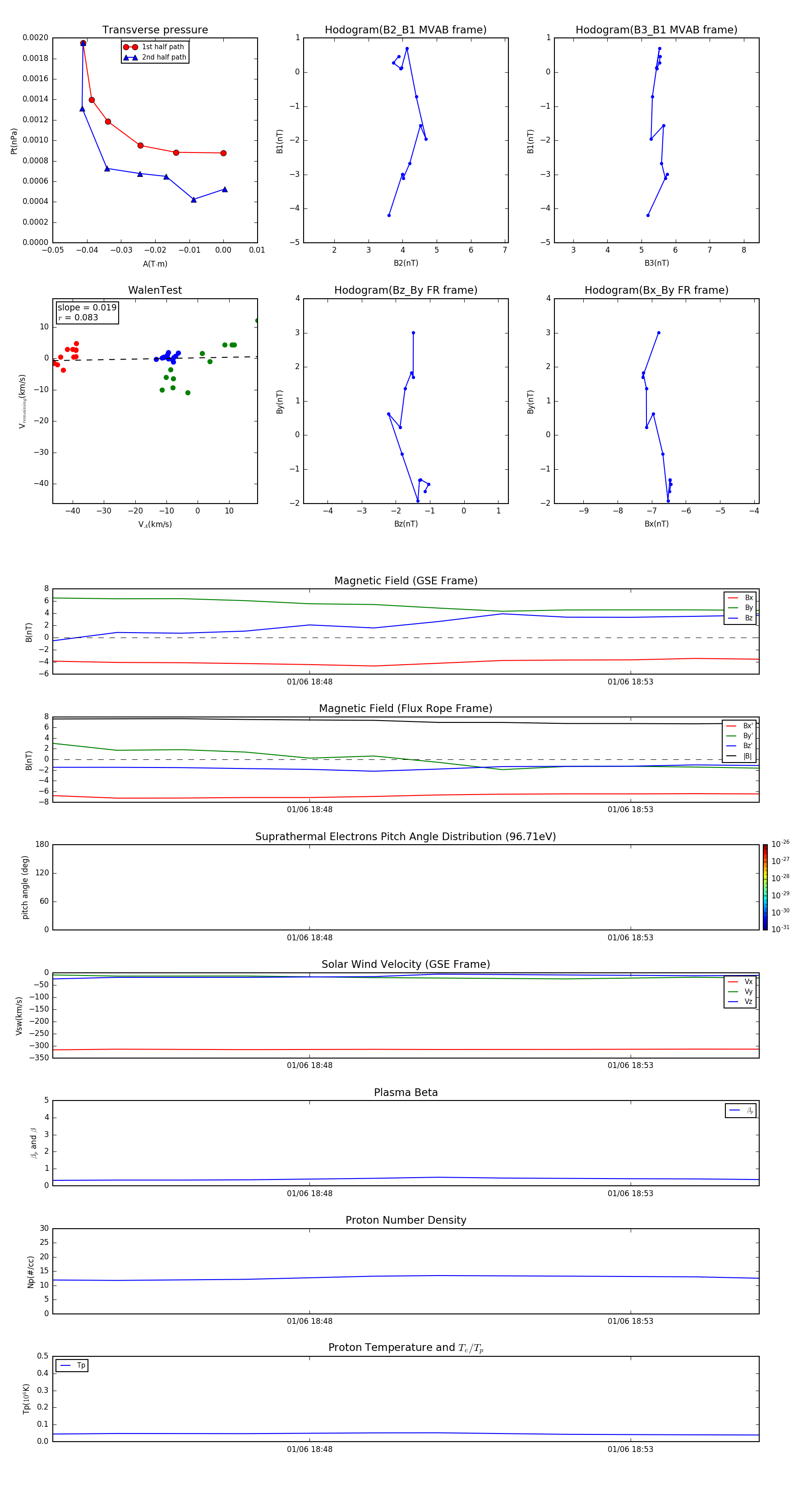Screen dimensions: 812x1489
Task: Click the "V_remaining(km/s)" y-axis label
Action: pyautogui.click(x=22, y=401)
